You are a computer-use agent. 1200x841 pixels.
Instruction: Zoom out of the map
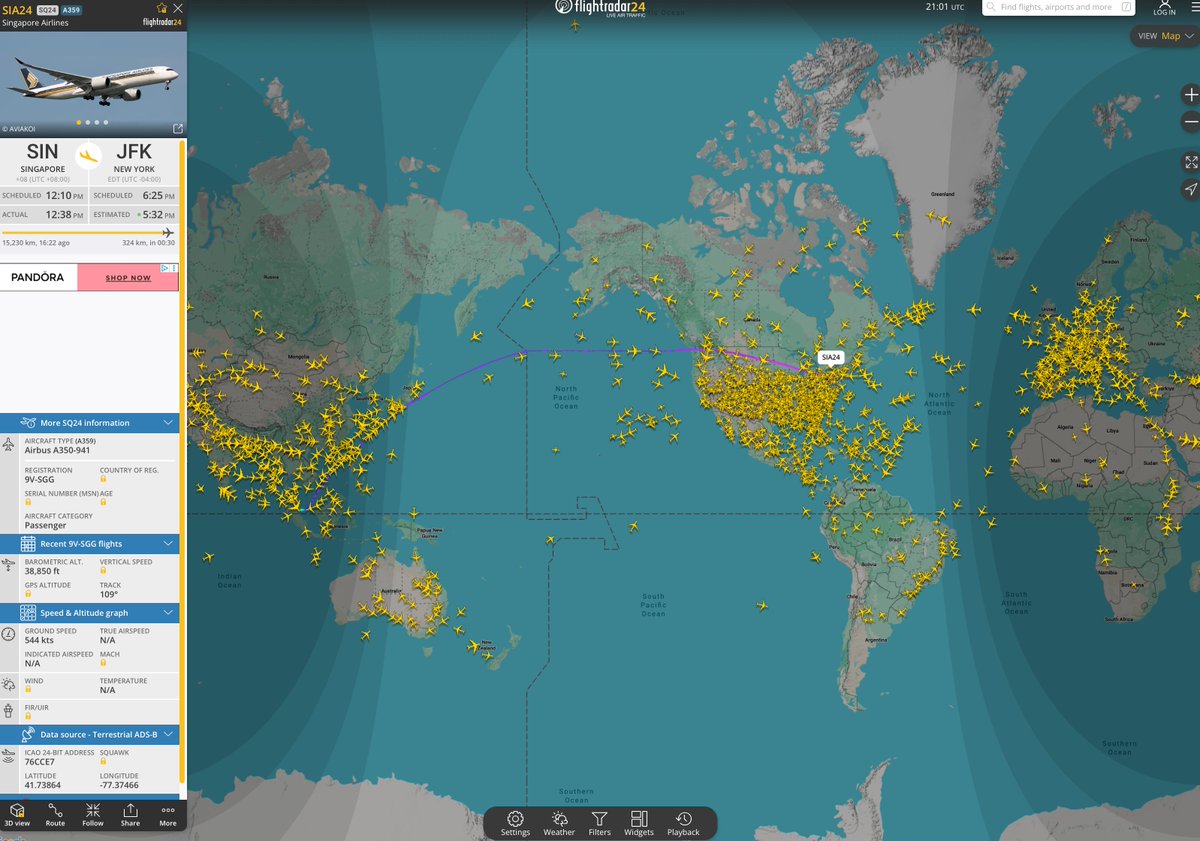click(1190, 121)
